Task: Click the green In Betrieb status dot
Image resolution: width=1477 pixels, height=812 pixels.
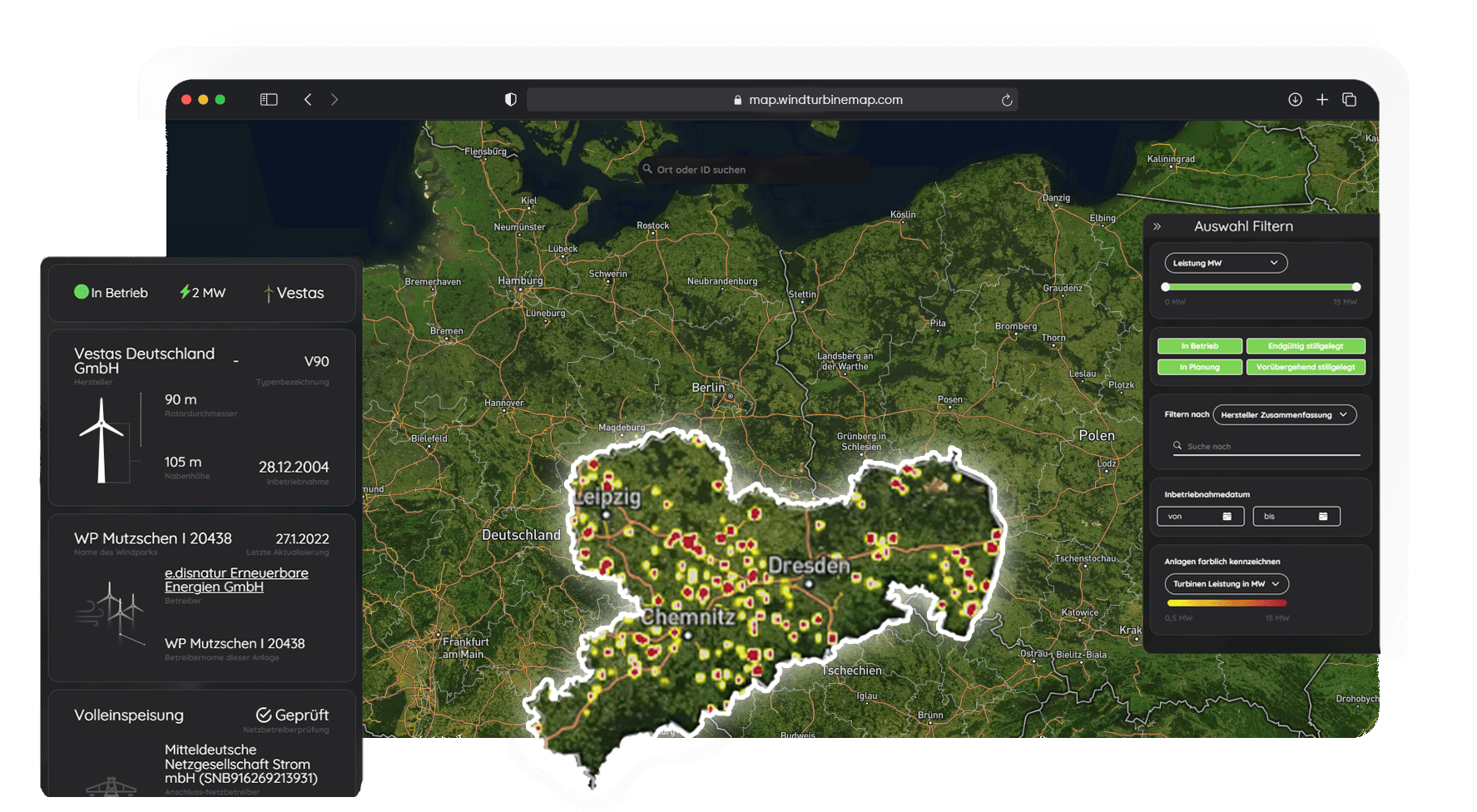Action: point(82,292)
